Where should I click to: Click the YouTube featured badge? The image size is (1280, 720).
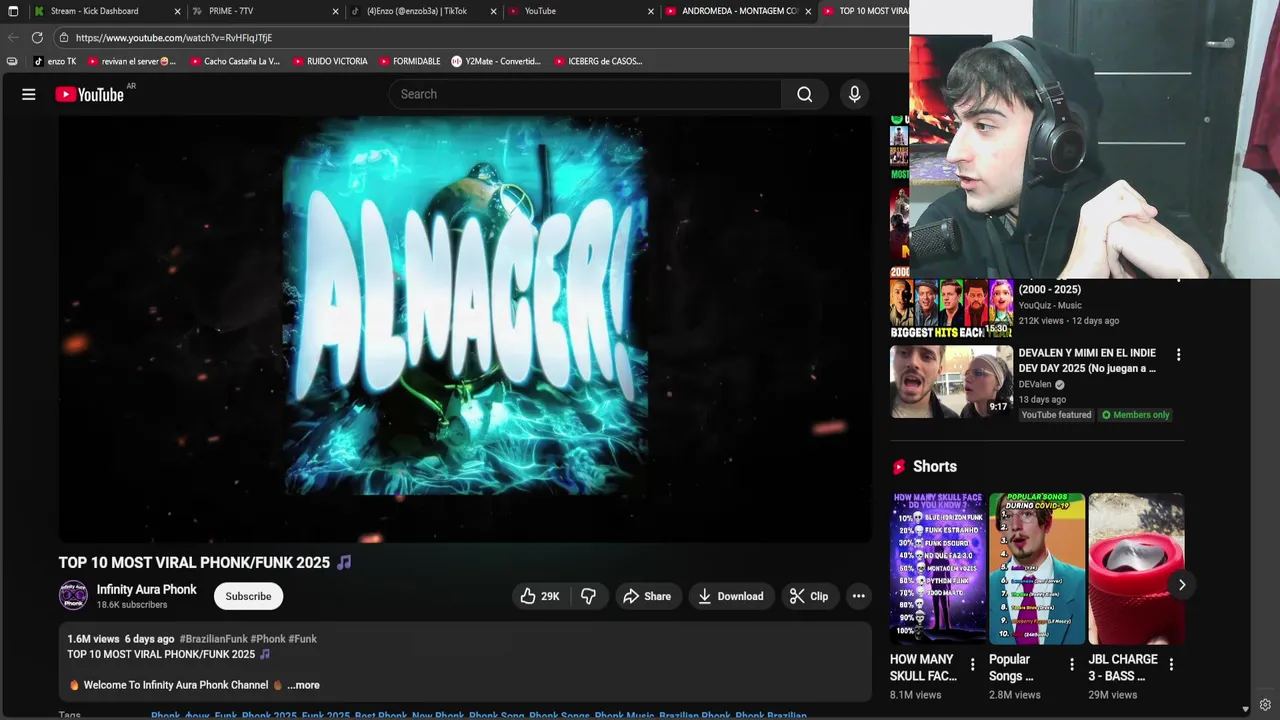point(1056,415)
